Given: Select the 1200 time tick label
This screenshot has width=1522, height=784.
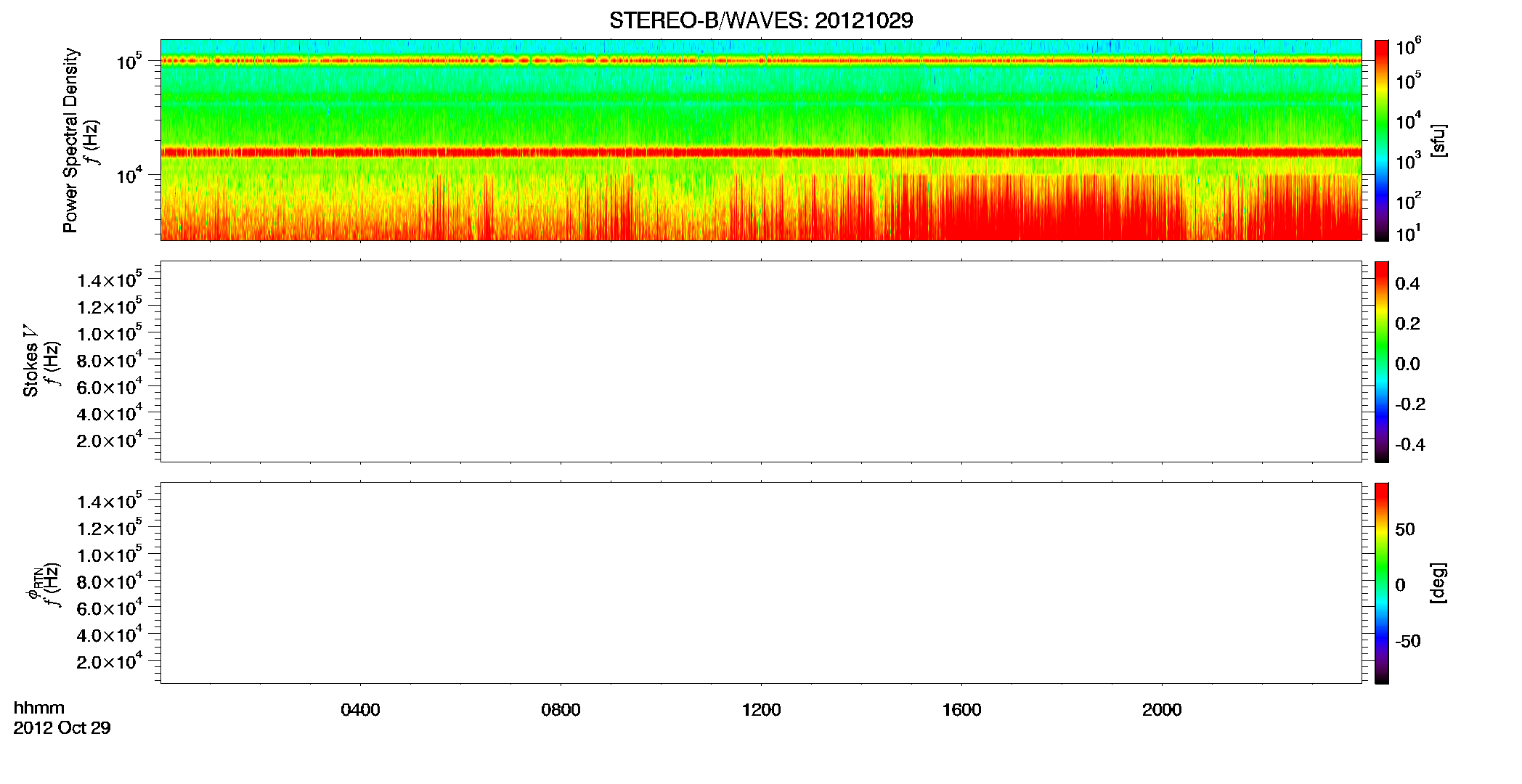Looking at the screenshot, I should (761, 710).
